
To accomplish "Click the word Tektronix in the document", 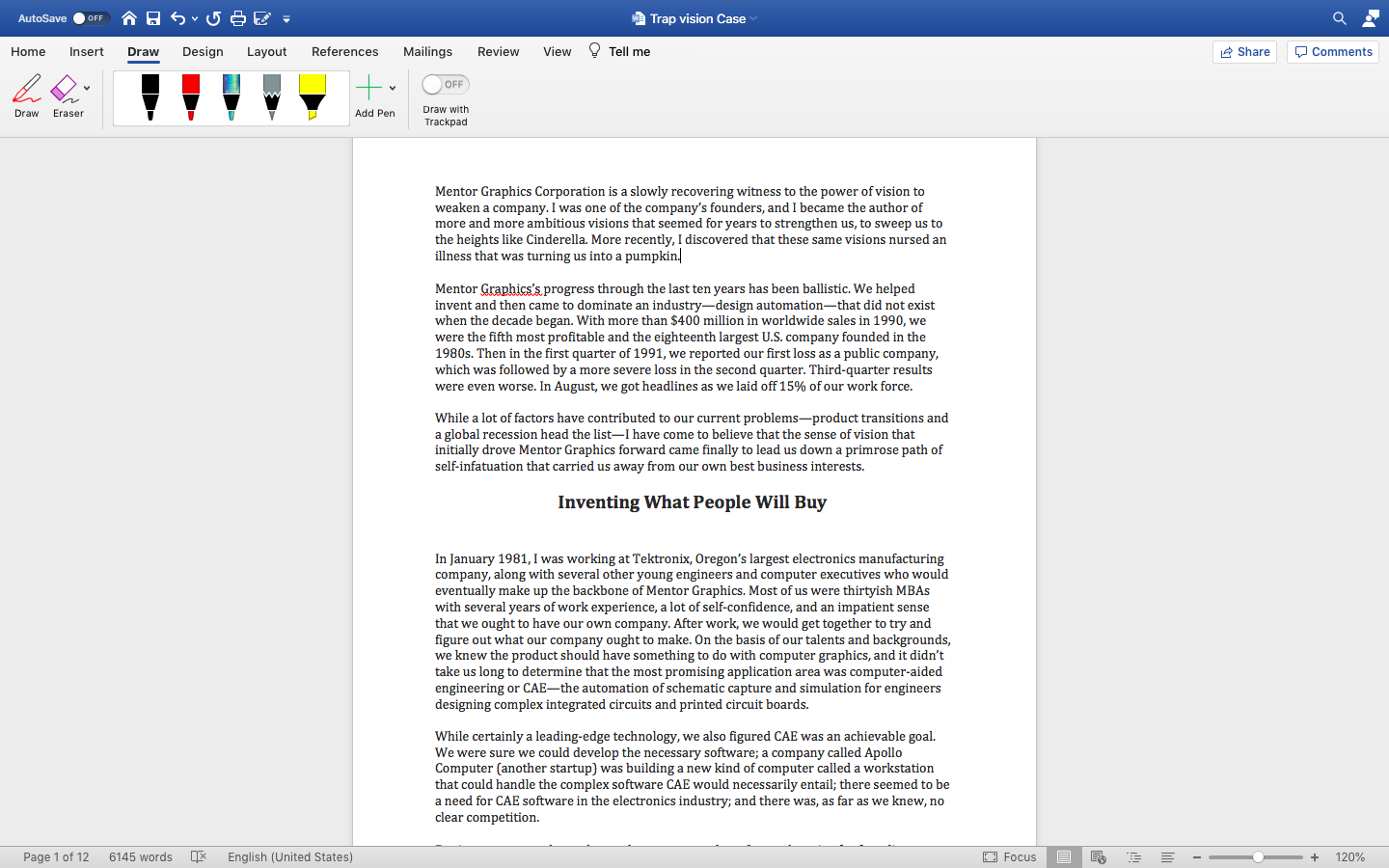I will (662, 558).
